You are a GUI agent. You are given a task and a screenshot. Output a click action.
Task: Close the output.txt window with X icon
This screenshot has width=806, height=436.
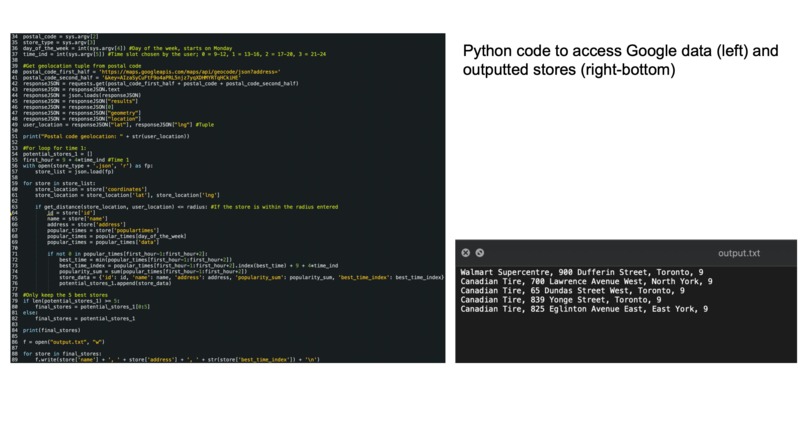click(465, 252)
